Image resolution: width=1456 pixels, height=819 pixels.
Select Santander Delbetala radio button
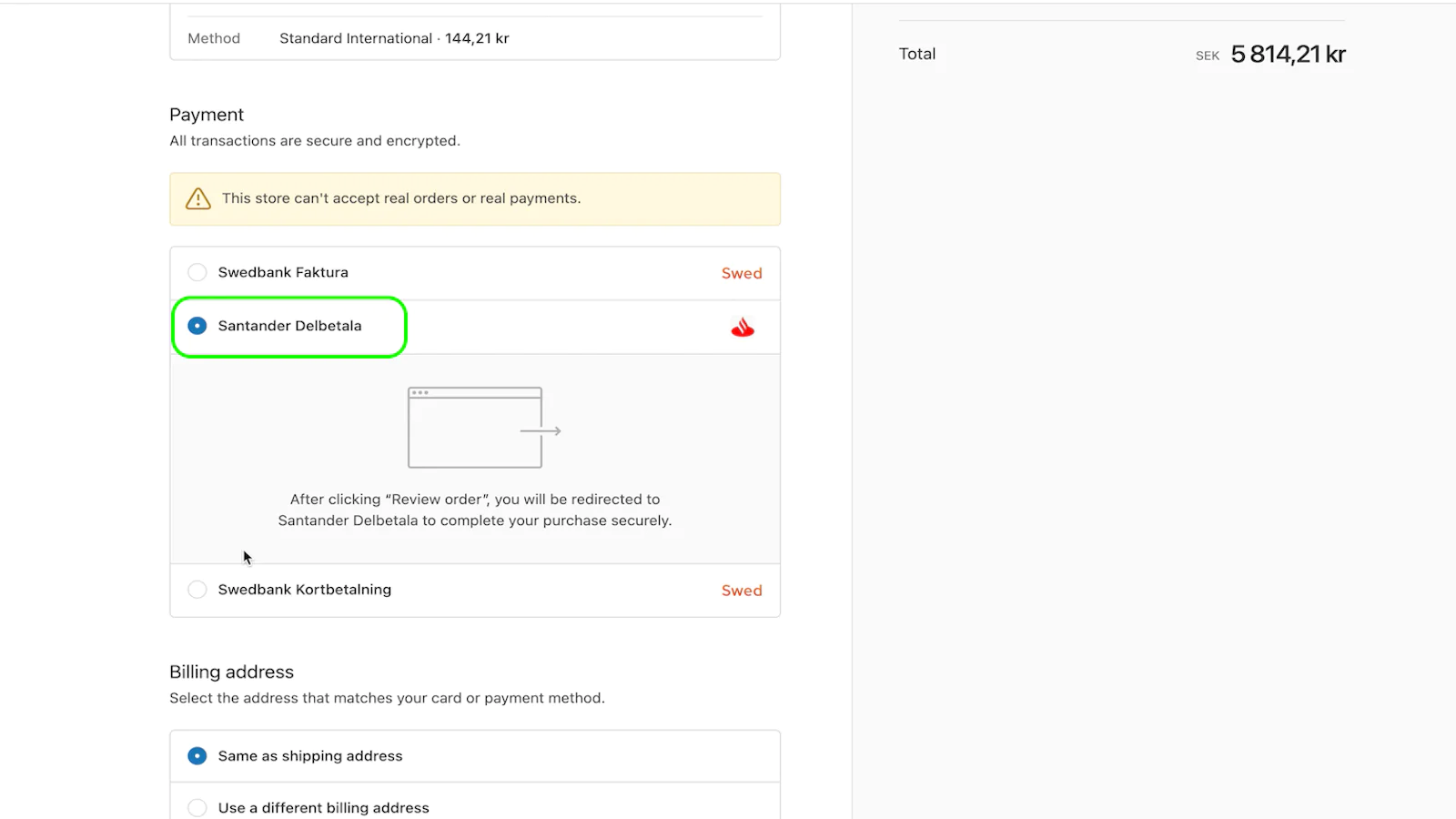pos(197,326)
